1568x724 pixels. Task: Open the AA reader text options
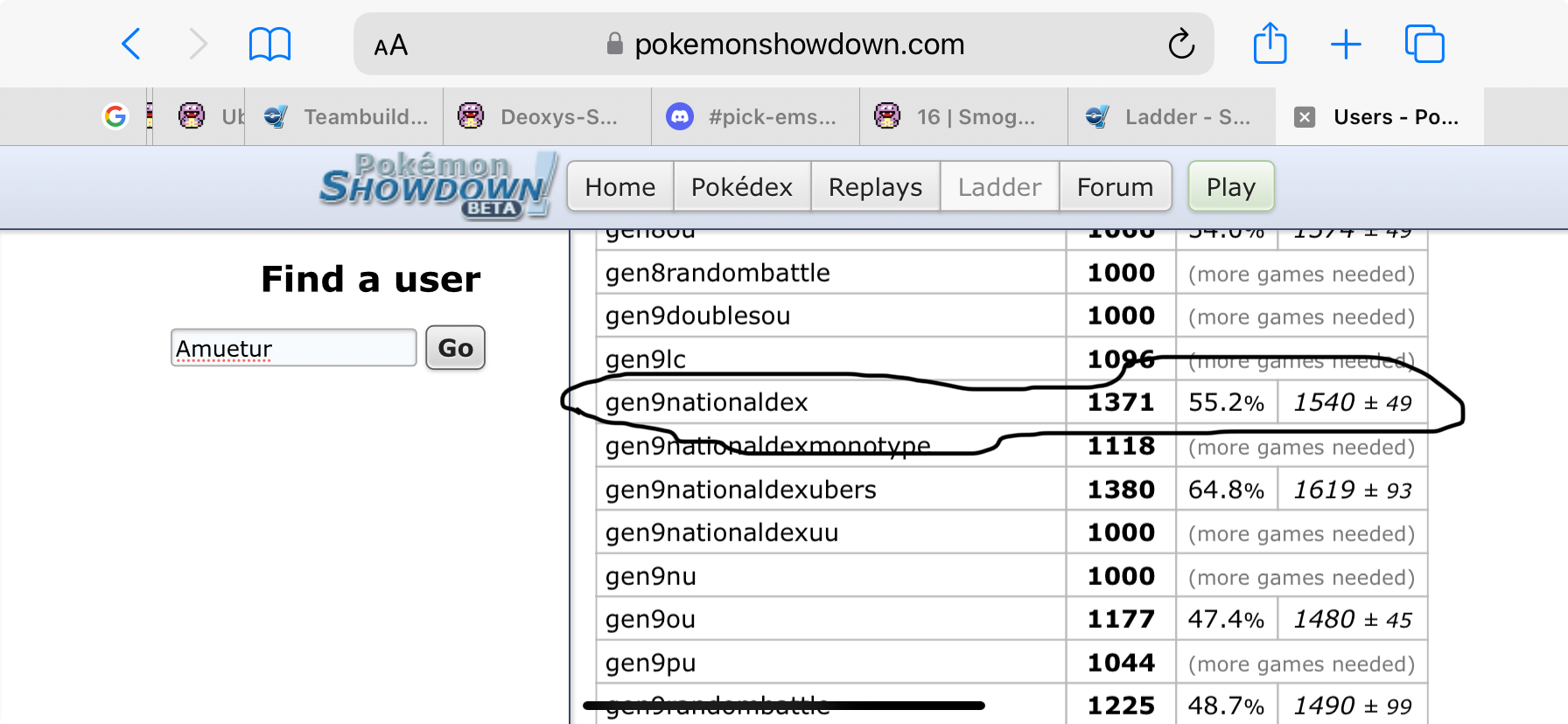[x=390, y=45]
